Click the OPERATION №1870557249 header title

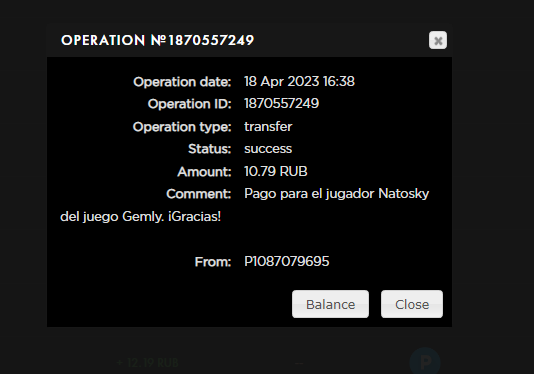pyautogui.click(x=157, y=40)
